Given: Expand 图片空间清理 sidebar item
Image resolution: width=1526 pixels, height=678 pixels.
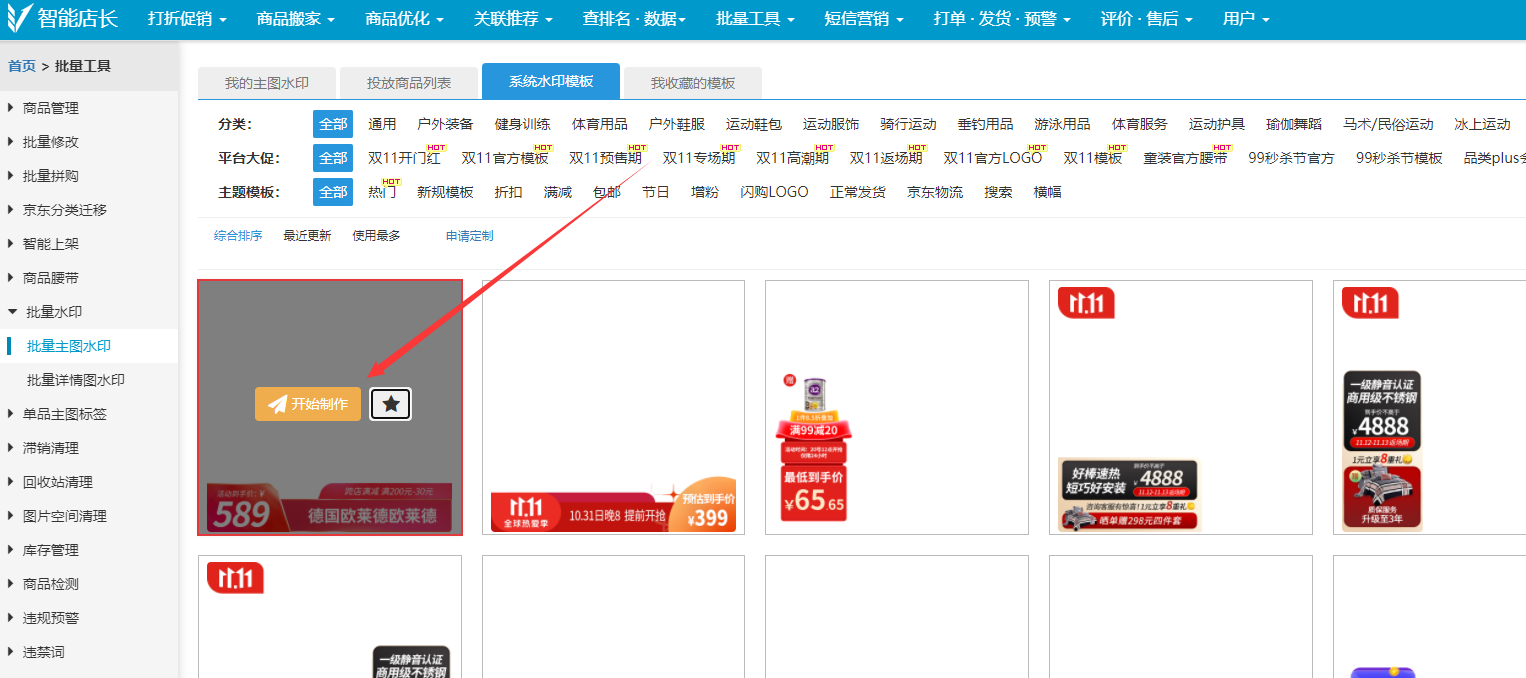Looking at the screenshot, I should click(x=65, y=516).
